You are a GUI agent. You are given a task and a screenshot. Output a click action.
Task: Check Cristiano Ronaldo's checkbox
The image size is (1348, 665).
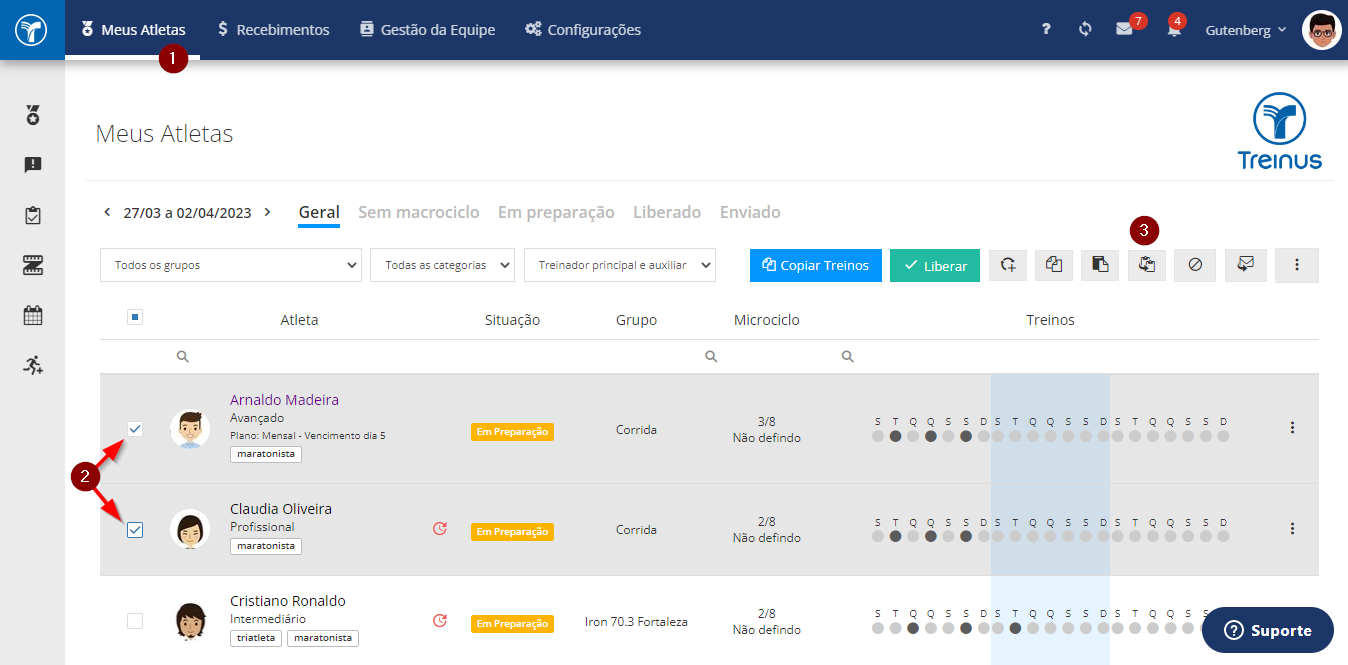click(135, 621)
